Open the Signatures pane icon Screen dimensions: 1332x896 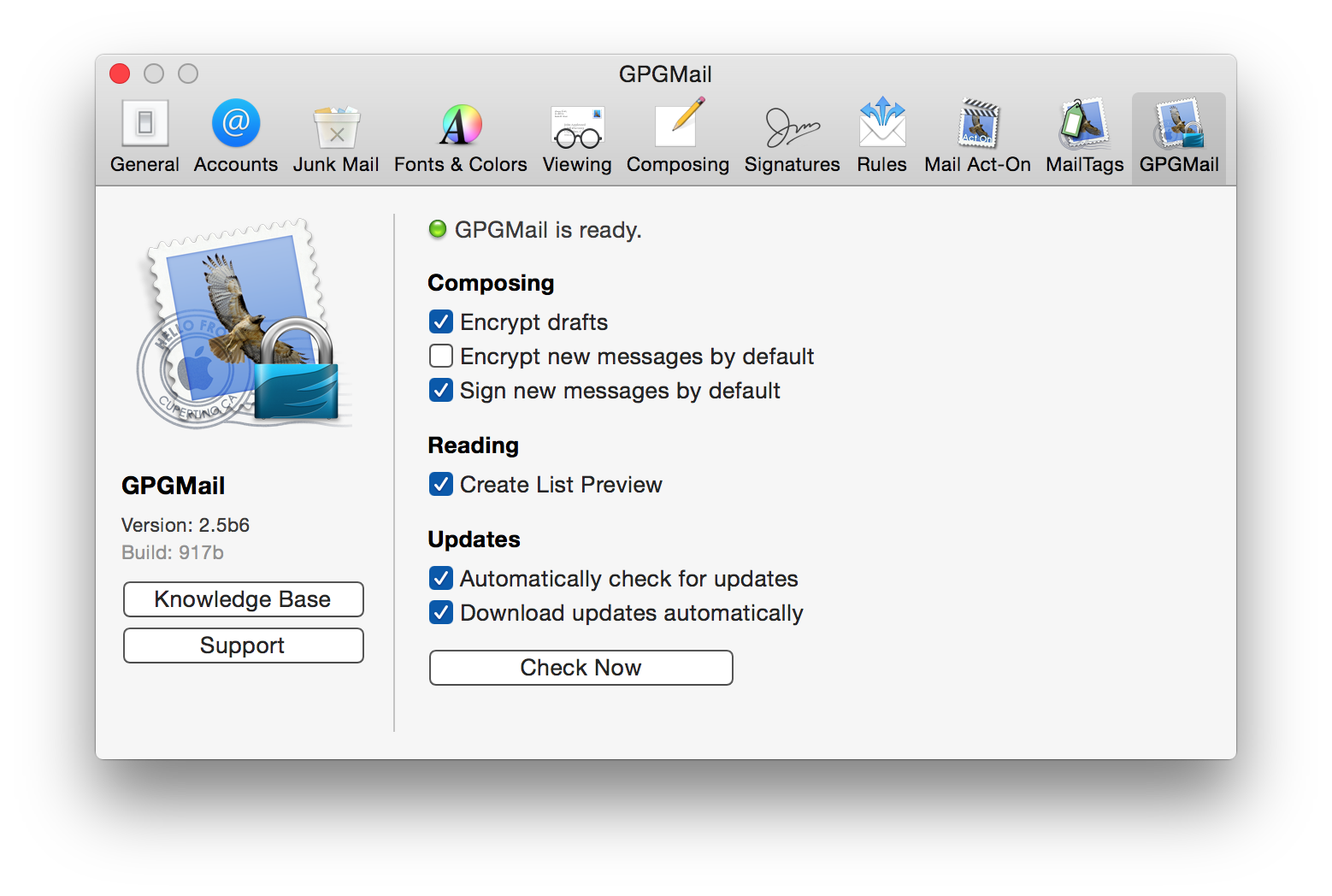[x=793, y=127]
